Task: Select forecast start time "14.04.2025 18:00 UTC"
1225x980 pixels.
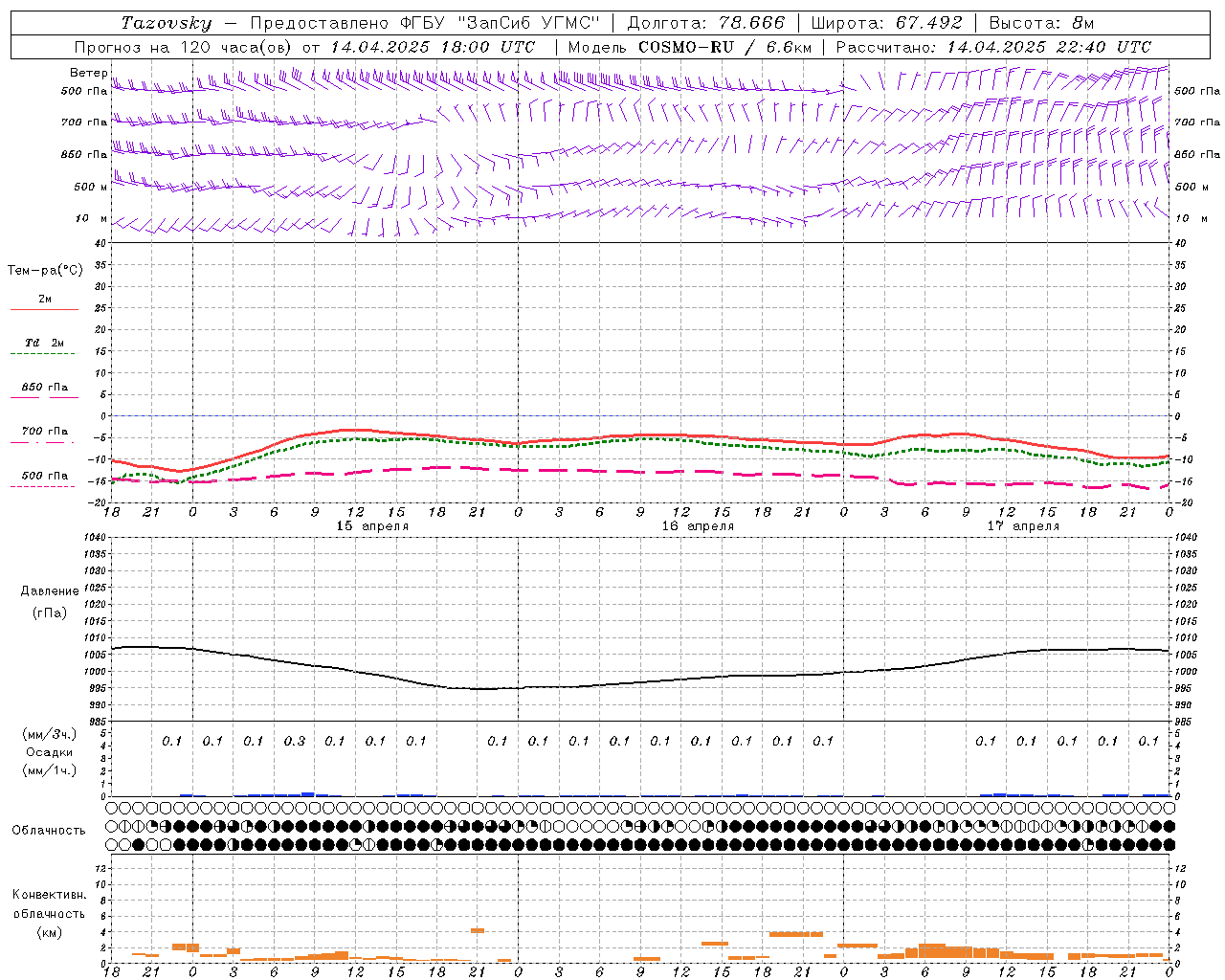Action: click(433, 47)
